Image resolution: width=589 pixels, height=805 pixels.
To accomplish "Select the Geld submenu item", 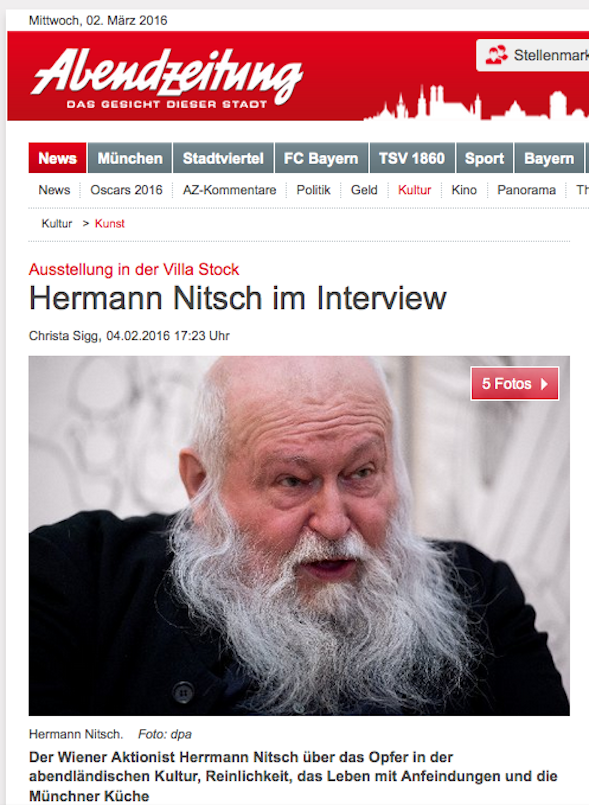I will 364,190.
